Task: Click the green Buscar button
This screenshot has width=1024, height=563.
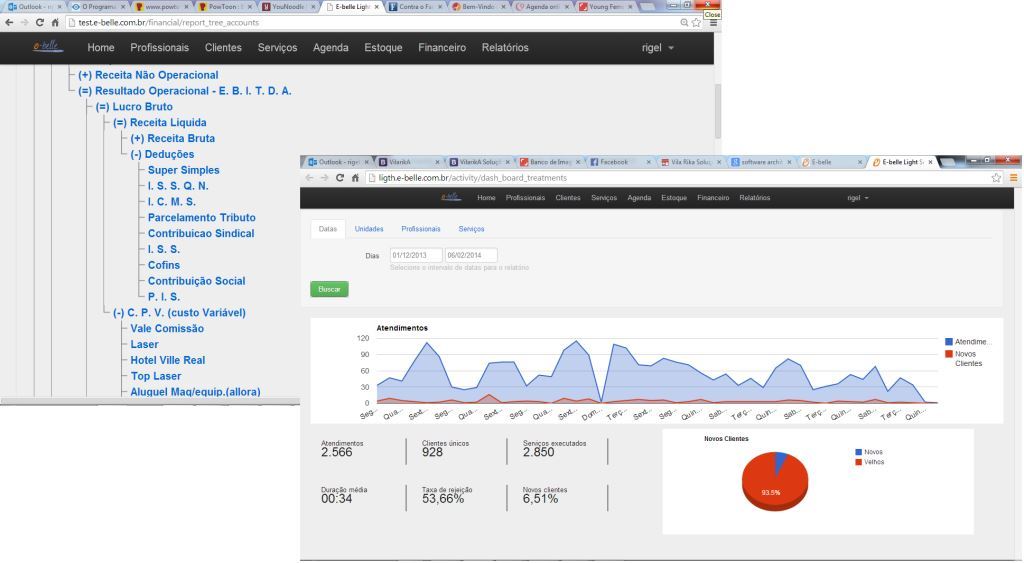Action: click(x=329, y=289)
